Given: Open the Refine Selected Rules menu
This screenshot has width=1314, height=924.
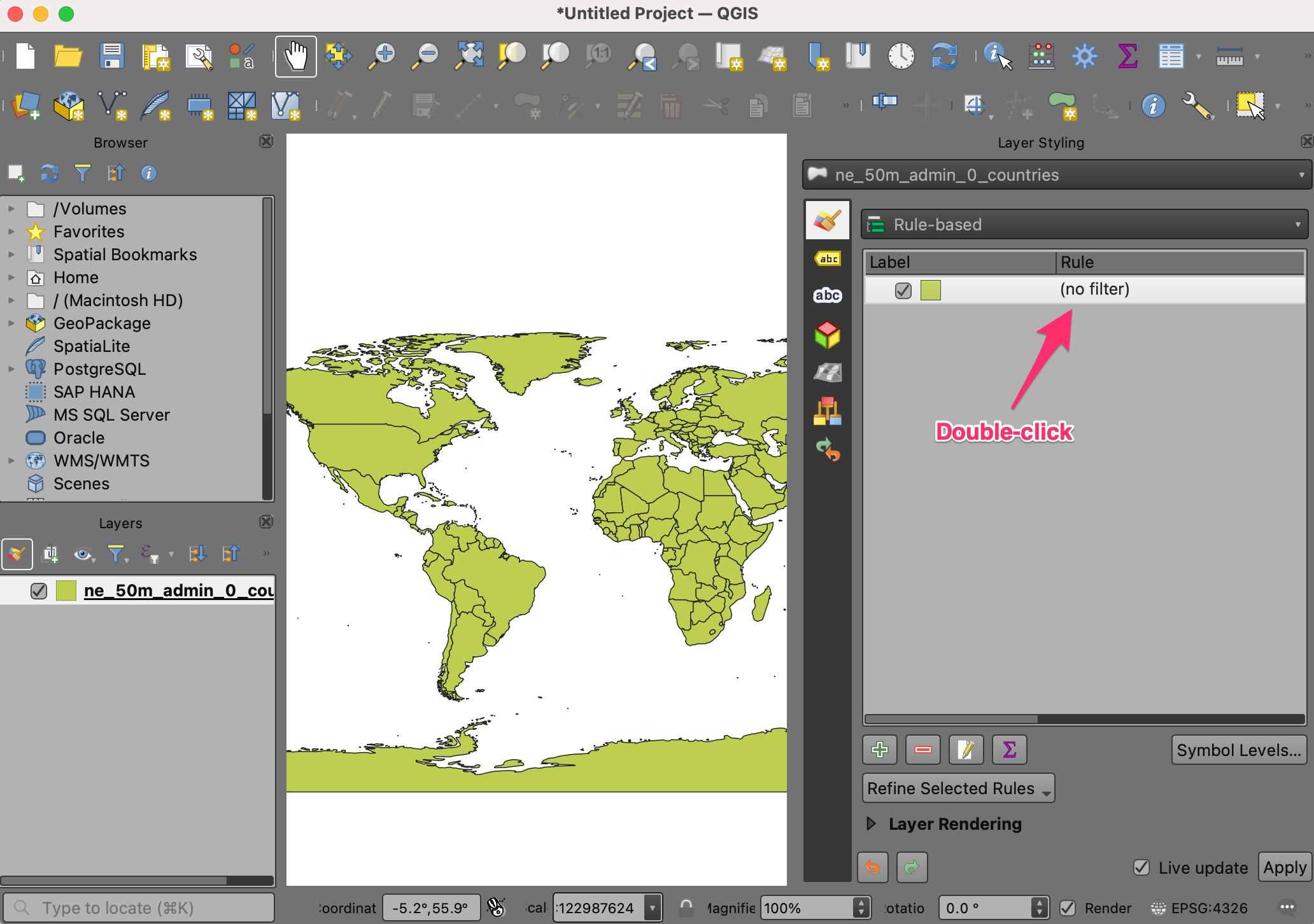Looking at the screenshot, I should (958, 788).
